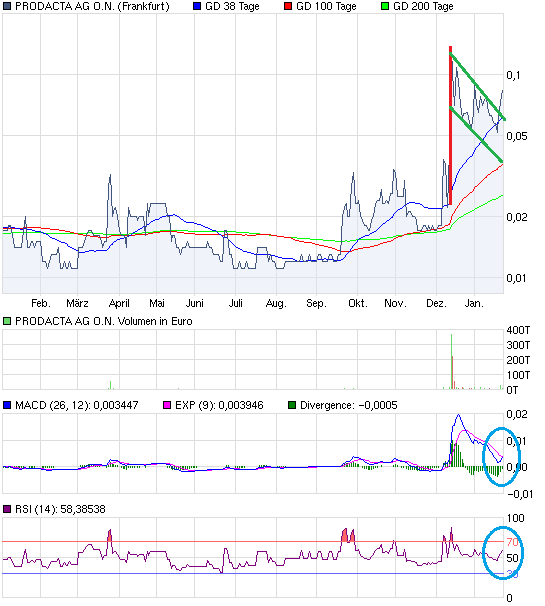This screenshot has width=545, height=606.
Task: Click the 'Juni' month axis label
Action: 194,303
